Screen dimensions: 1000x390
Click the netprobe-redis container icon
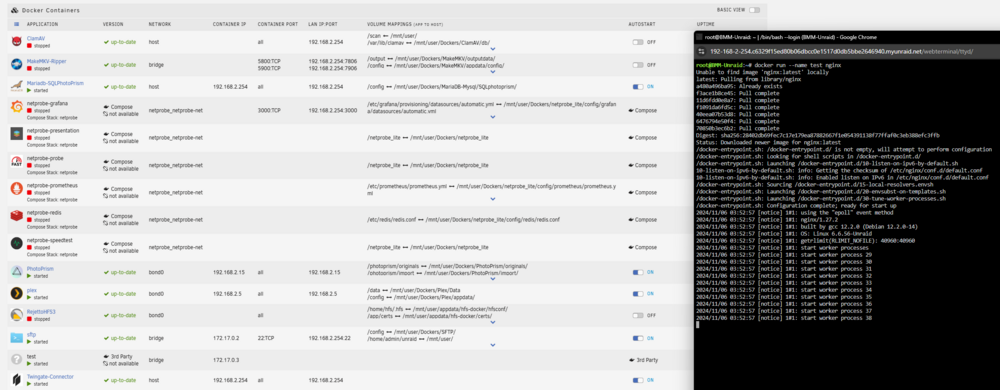pyautogui.click(x=17, y=216)
